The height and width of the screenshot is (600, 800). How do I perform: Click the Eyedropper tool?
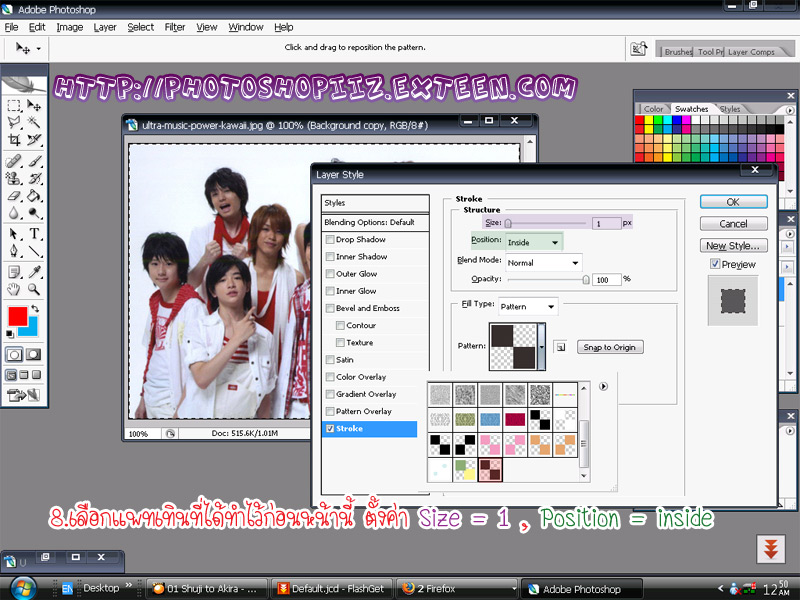point(35,271)
